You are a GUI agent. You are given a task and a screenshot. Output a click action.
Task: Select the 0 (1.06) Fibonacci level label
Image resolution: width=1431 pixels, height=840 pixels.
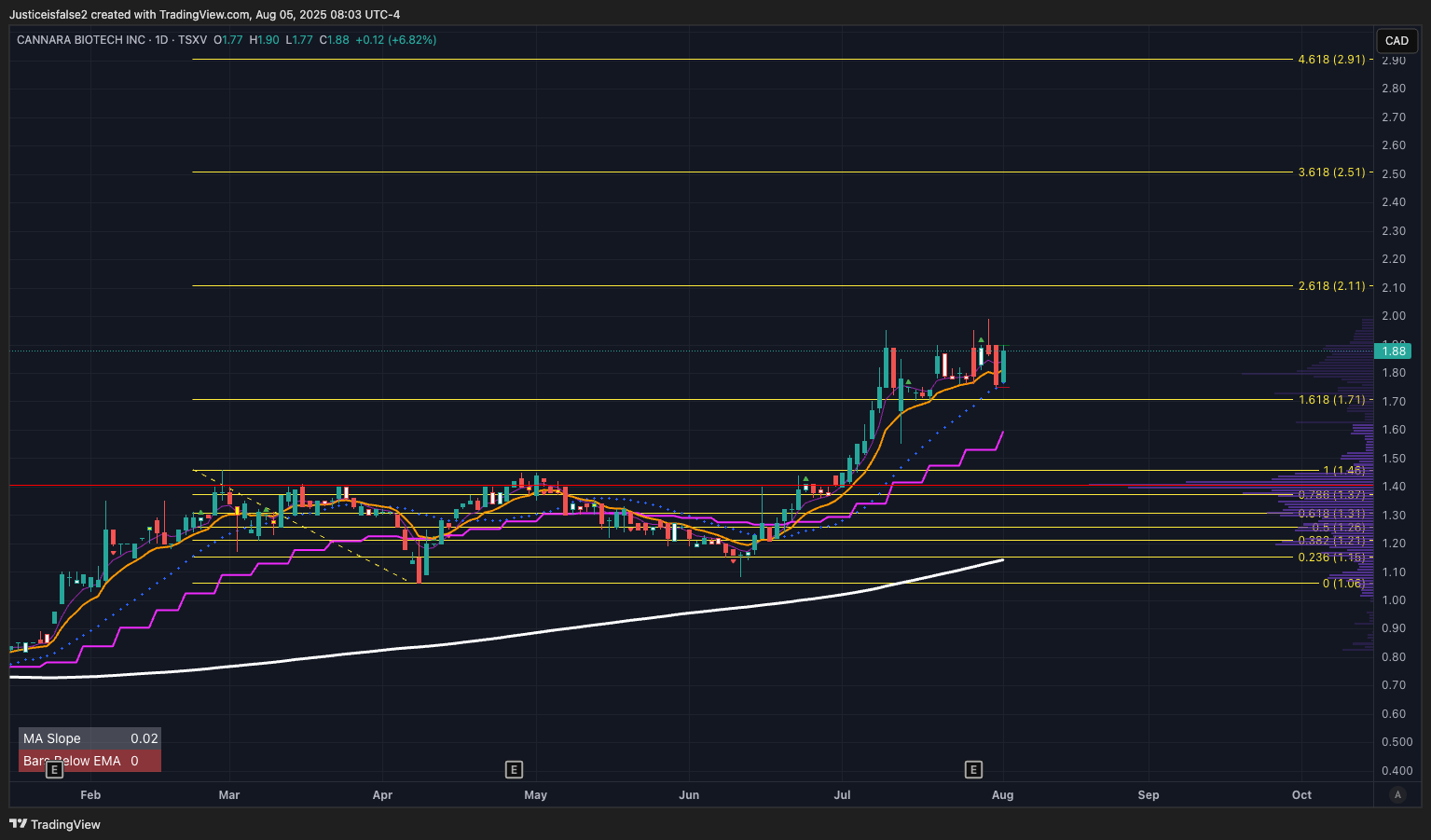[1343, 583]
